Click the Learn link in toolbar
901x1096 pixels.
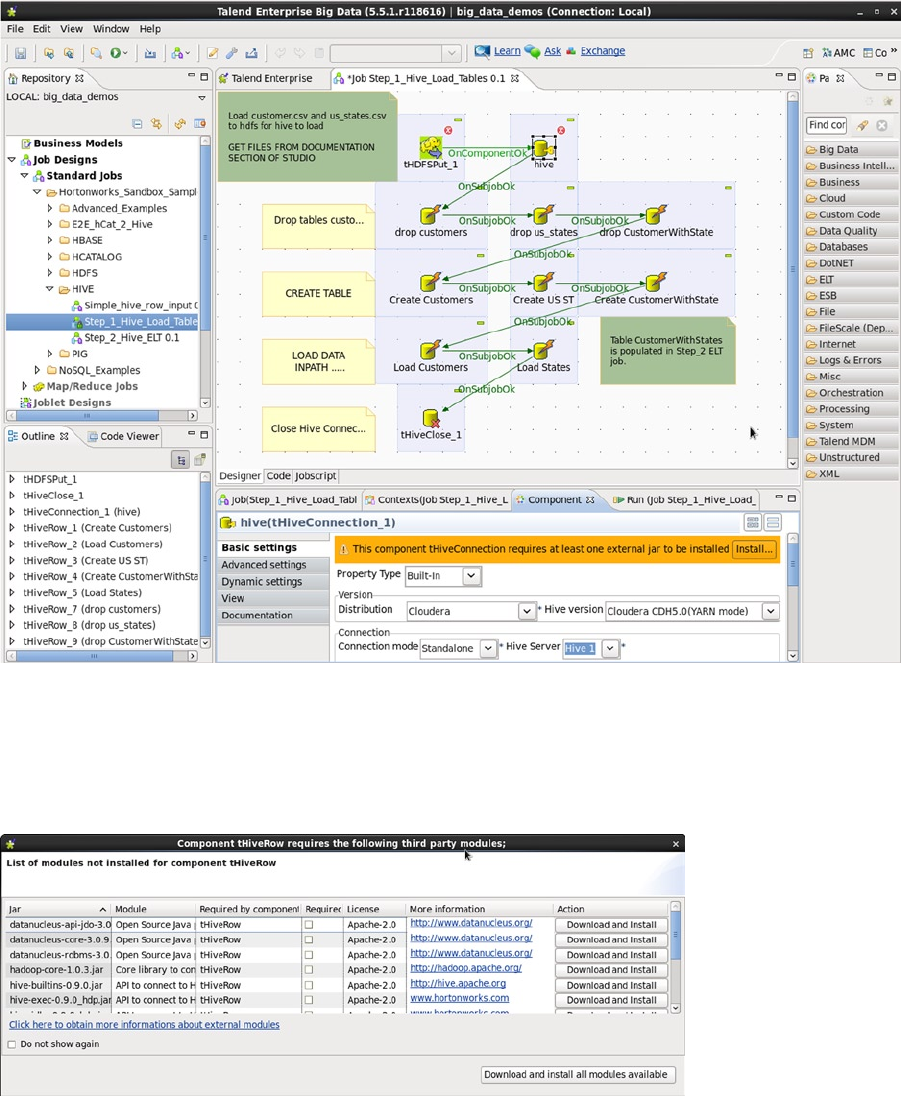click(507, 51)
